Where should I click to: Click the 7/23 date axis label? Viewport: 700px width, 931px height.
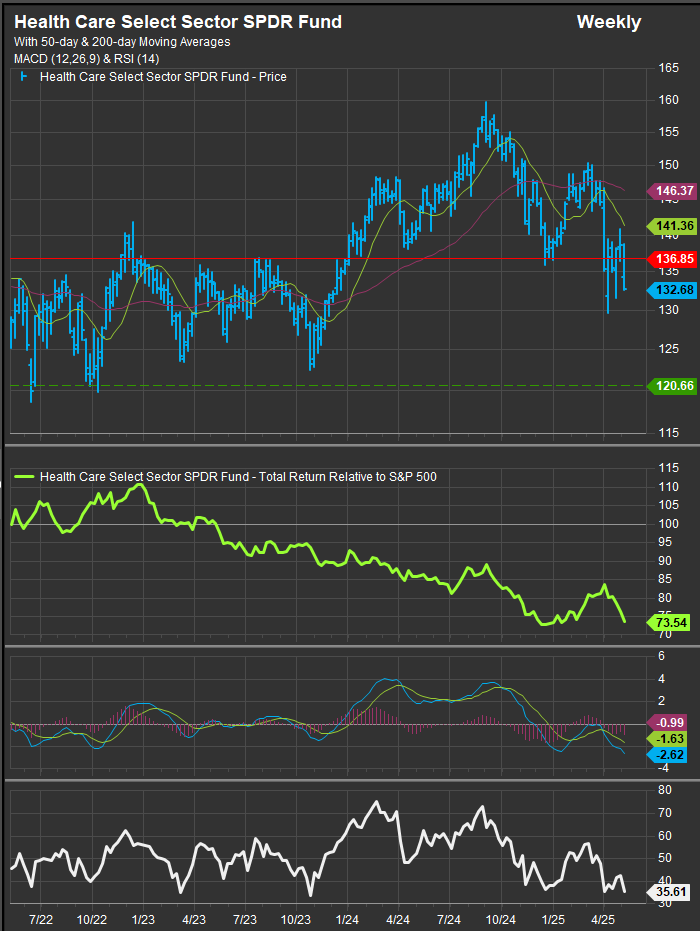(245, 920)
